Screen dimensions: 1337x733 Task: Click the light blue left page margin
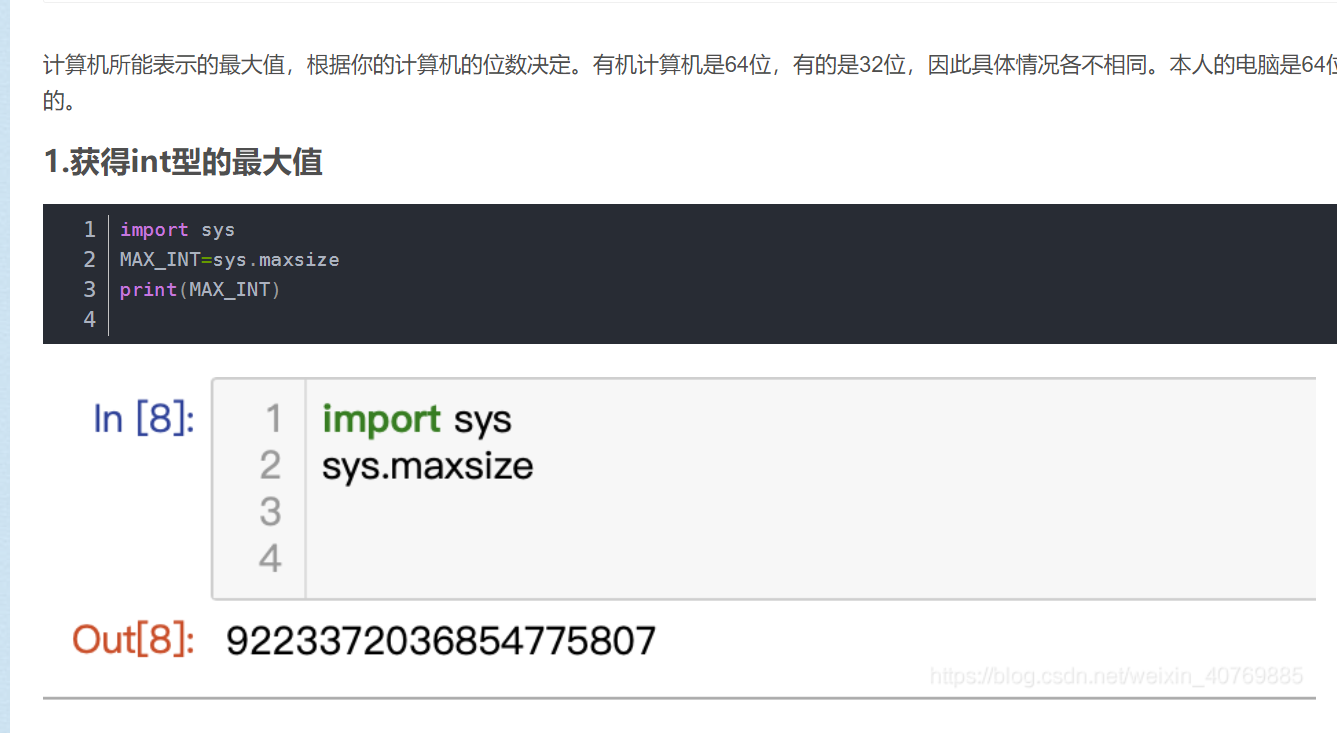5,400
